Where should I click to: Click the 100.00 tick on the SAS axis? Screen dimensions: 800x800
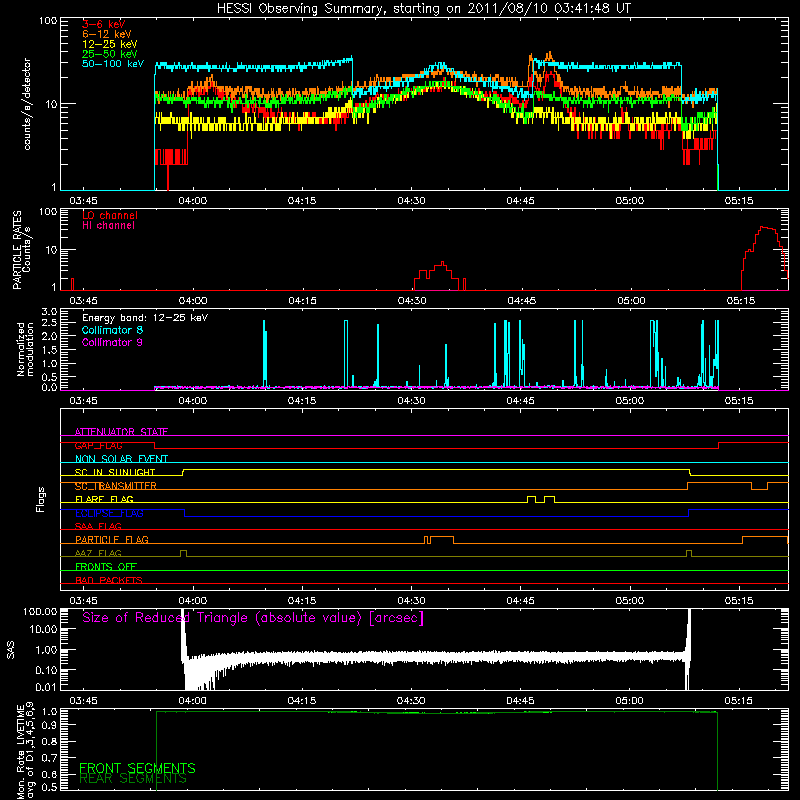tap(40, 612)
